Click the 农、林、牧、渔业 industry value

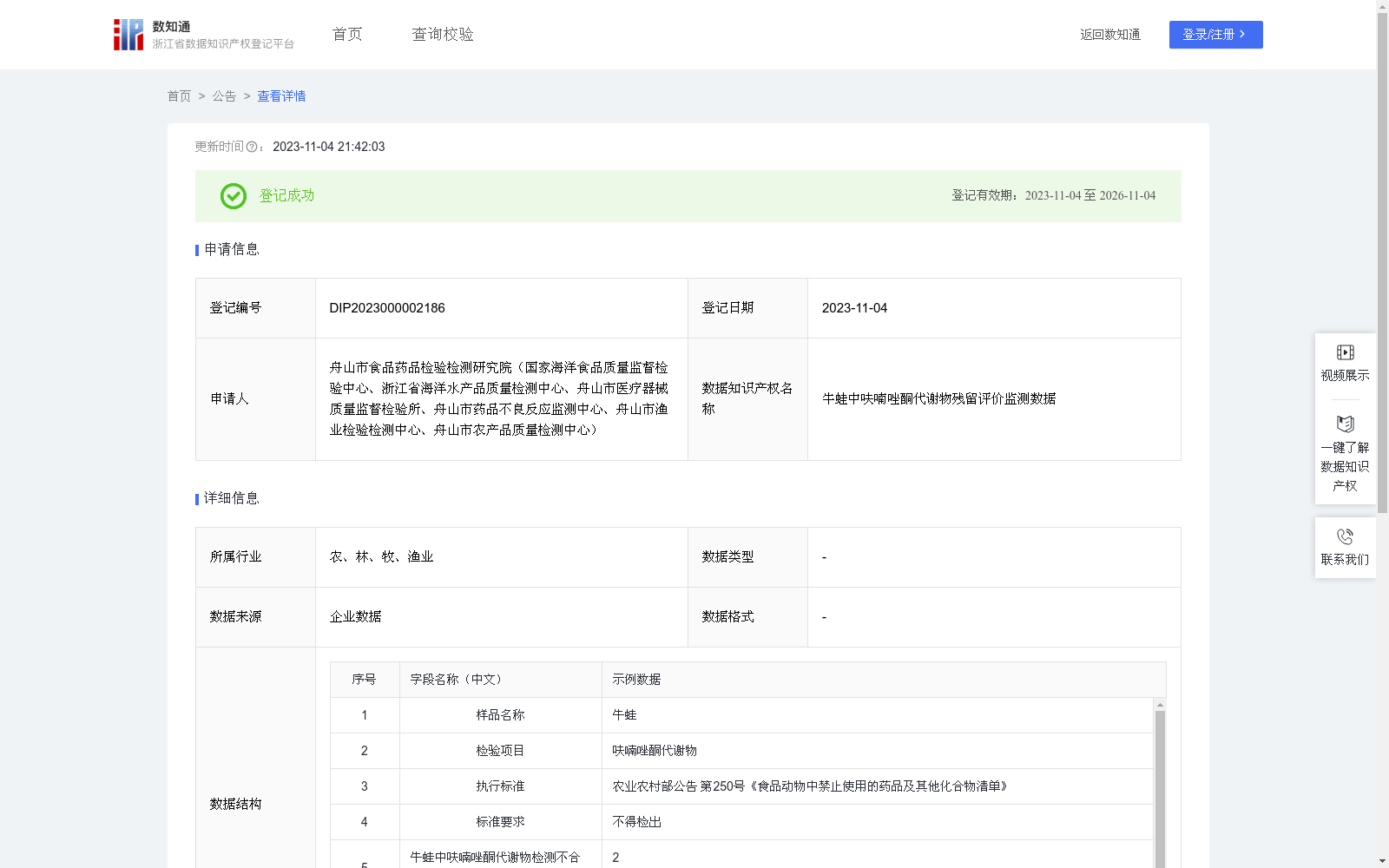pos(381,557)
